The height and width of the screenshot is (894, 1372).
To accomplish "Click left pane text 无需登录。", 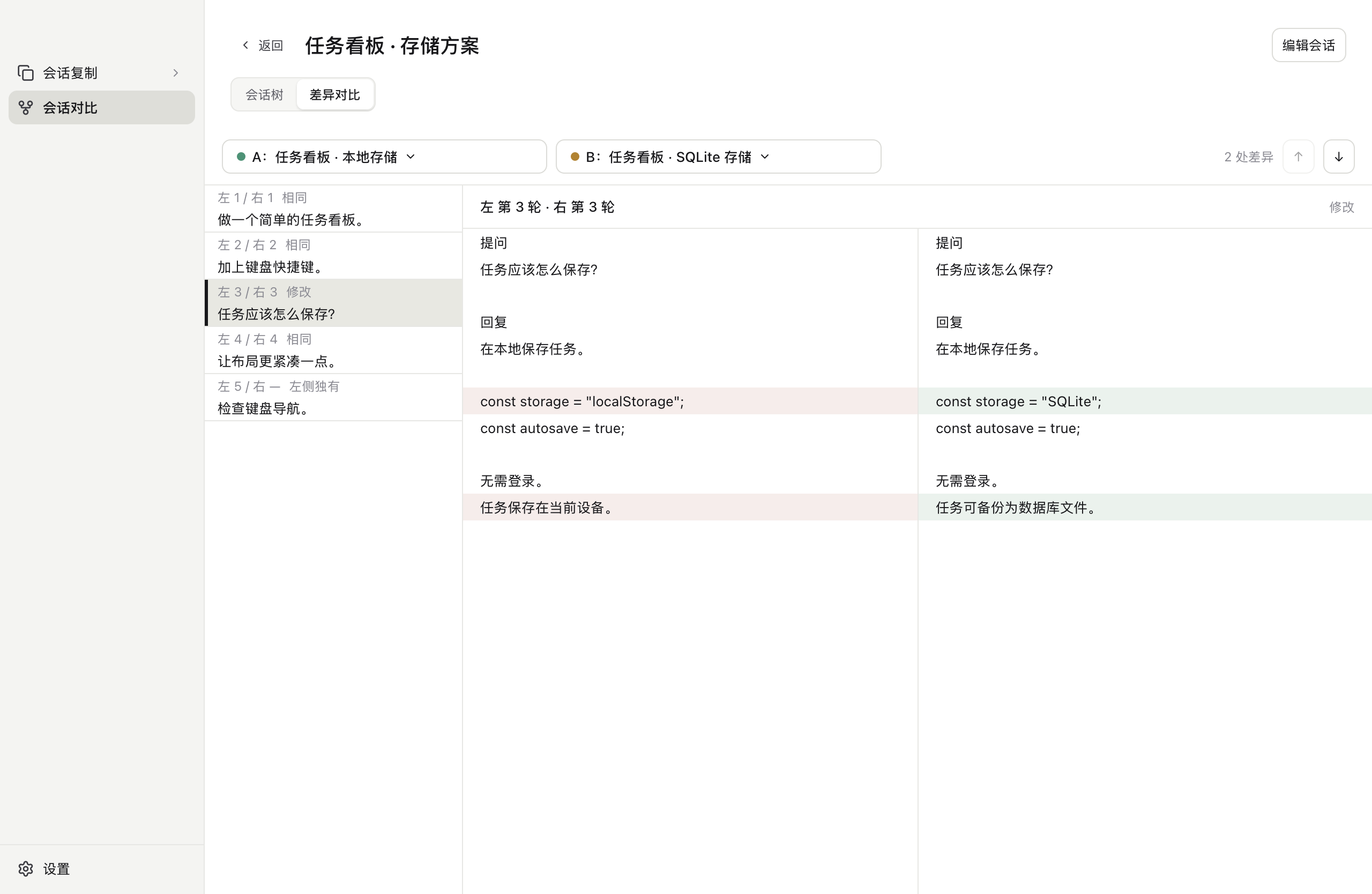I will coord(512,481).
